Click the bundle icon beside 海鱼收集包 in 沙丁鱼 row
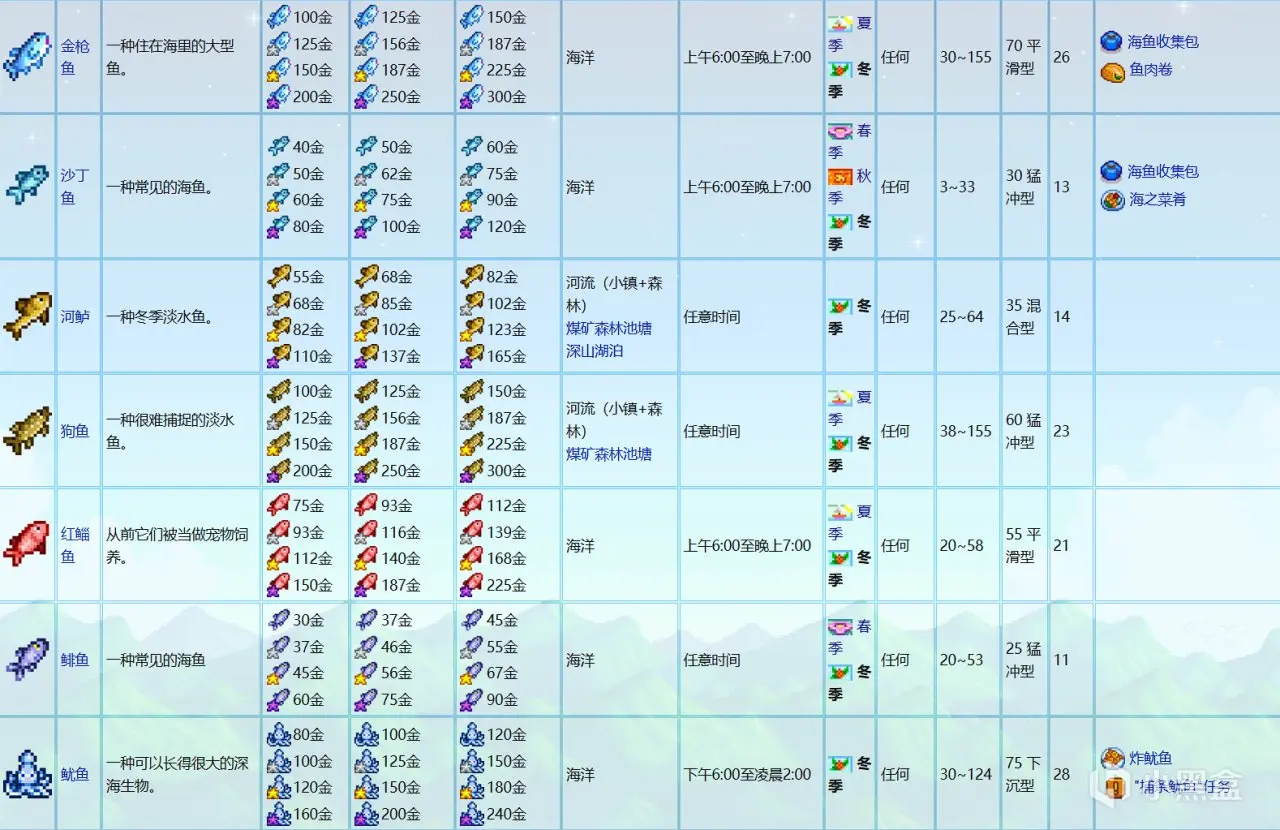The image size is (1280, 830). 1111,171
